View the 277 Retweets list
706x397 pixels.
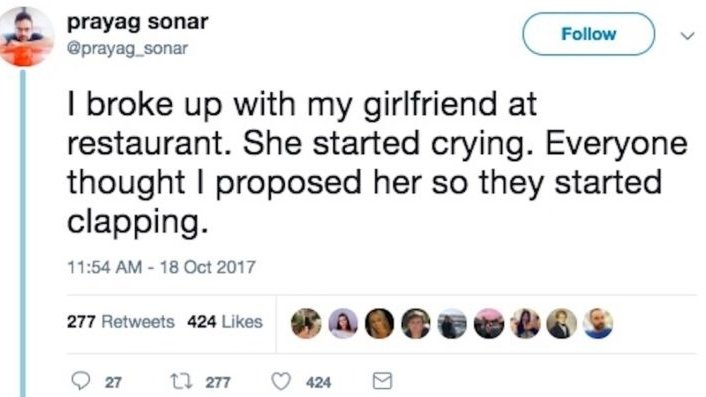pyautogui.click(x=120, y=322)
